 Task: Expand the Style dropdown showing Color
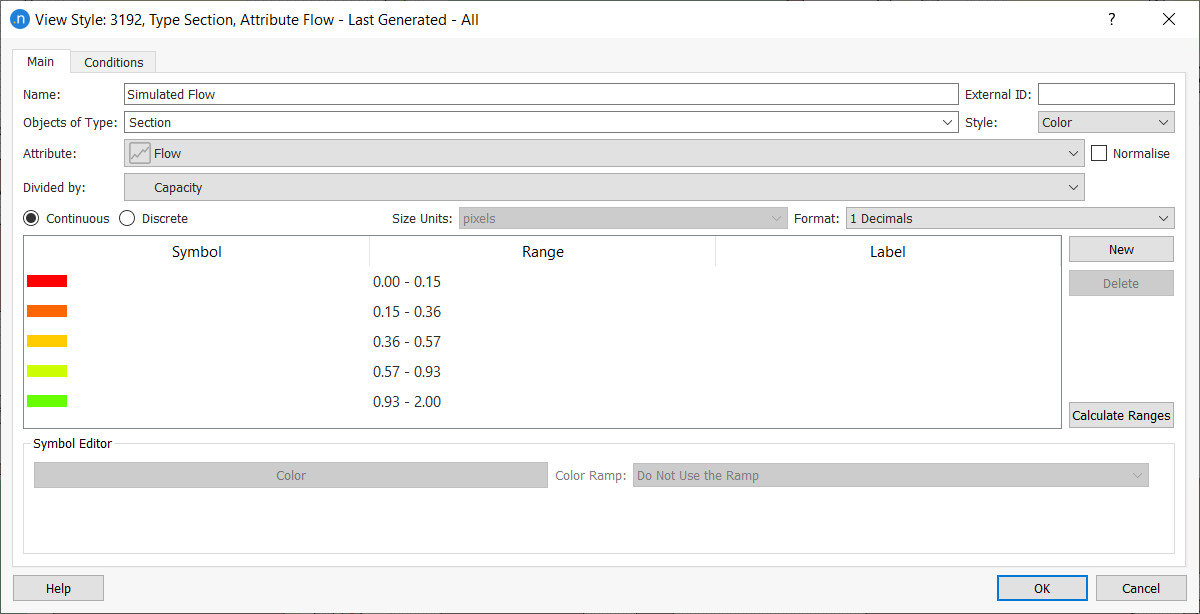pos(1106,122)
